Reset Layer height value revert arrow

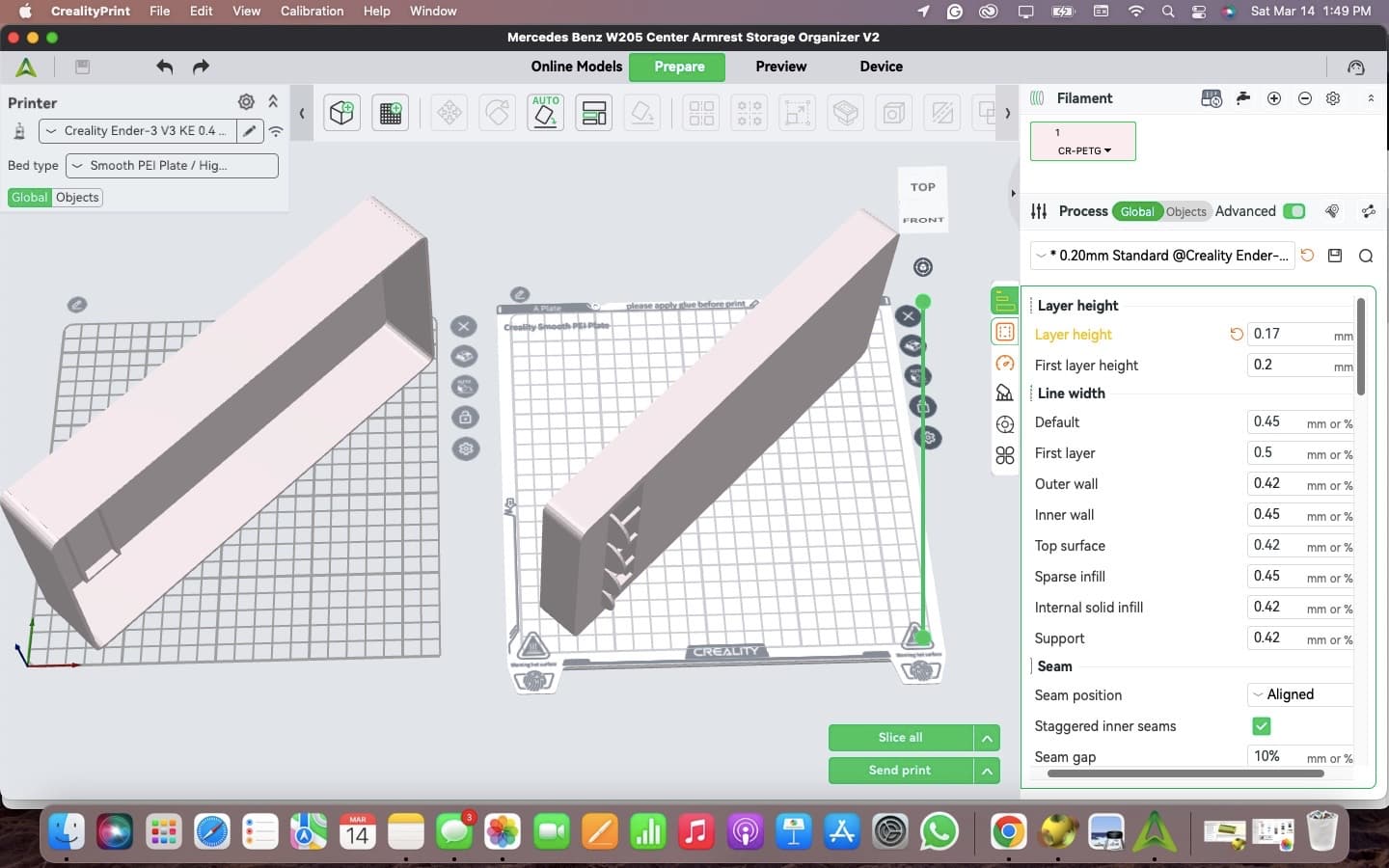coord(1236,335)
